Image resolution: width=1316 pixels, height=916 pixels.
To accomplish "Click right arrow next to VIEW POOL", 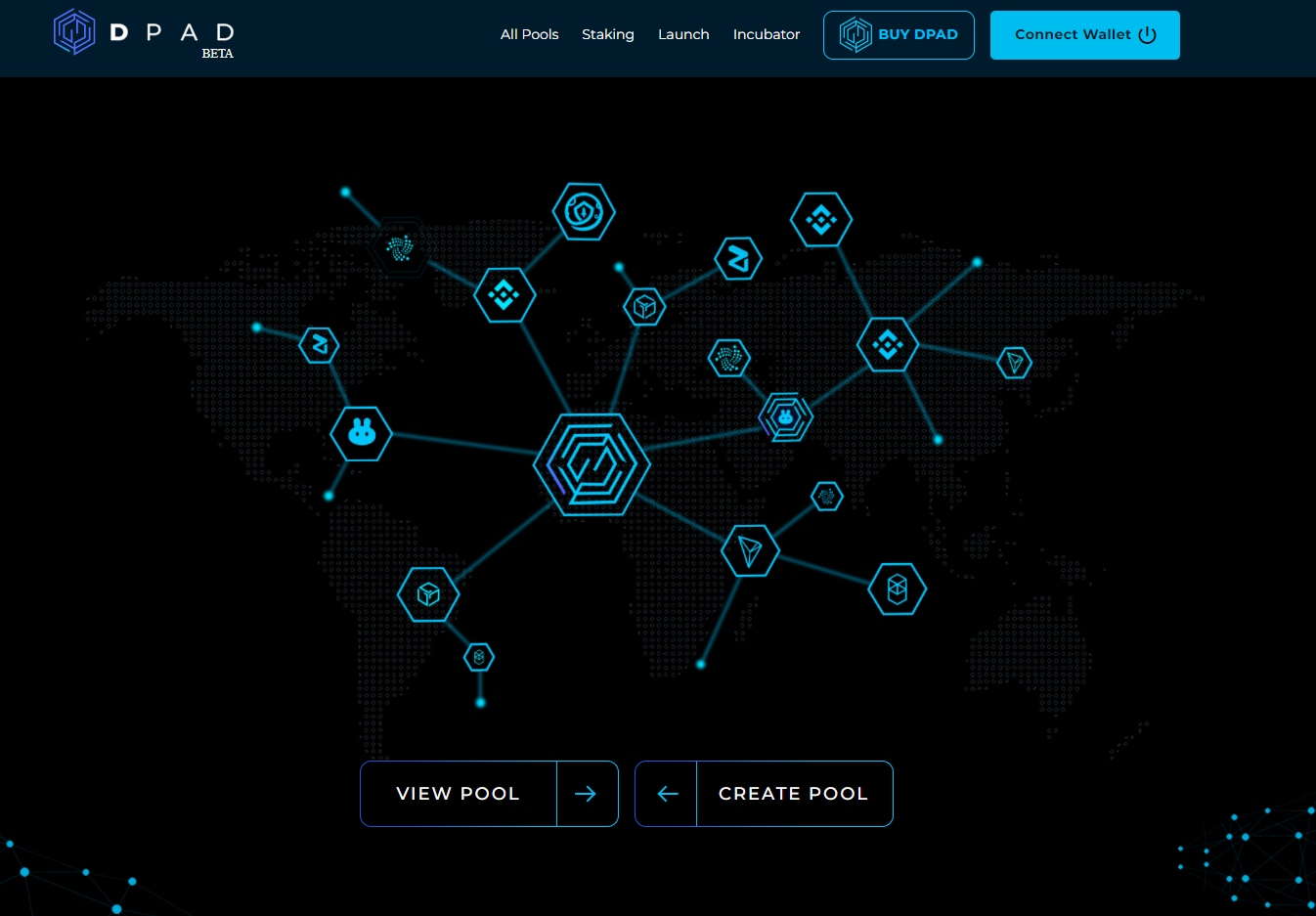I will 586,794.
